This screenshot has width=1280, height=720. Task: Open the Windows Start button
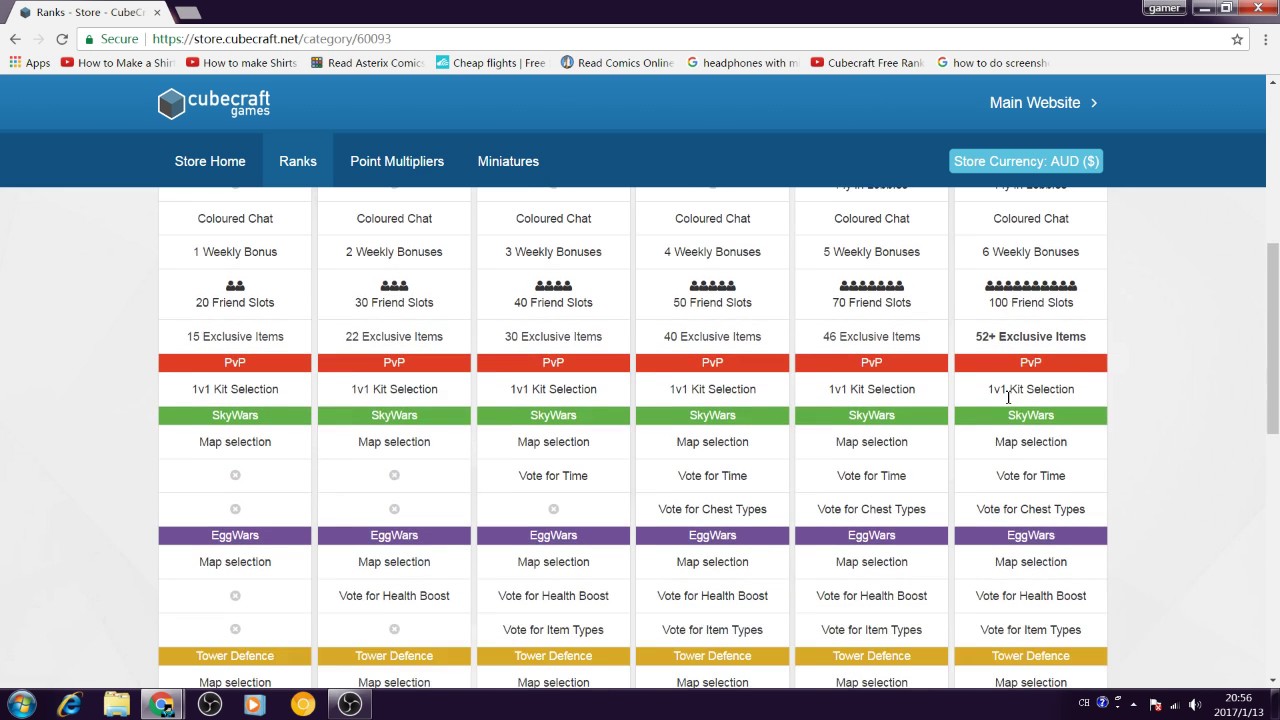point(22,704)
